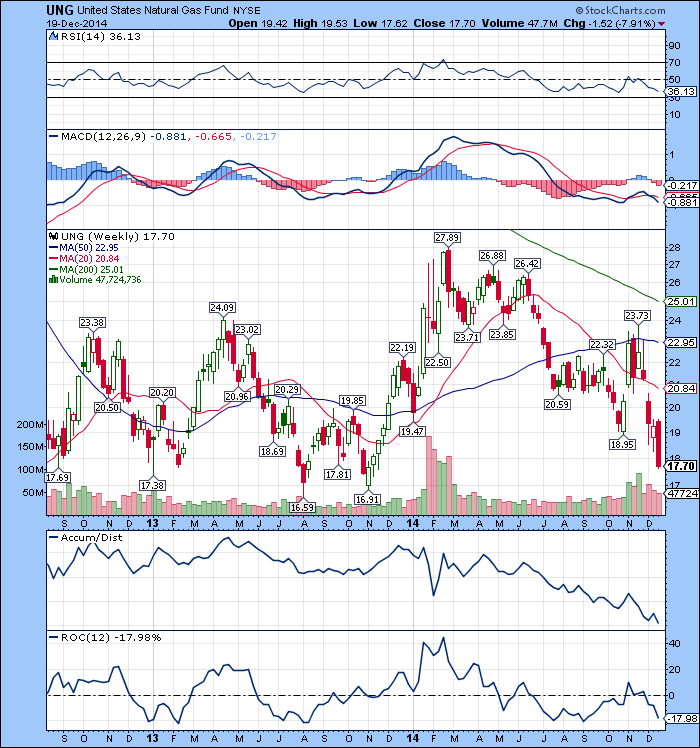
Task: Click the Volume 47.7M header value
Action: (519, 23)
